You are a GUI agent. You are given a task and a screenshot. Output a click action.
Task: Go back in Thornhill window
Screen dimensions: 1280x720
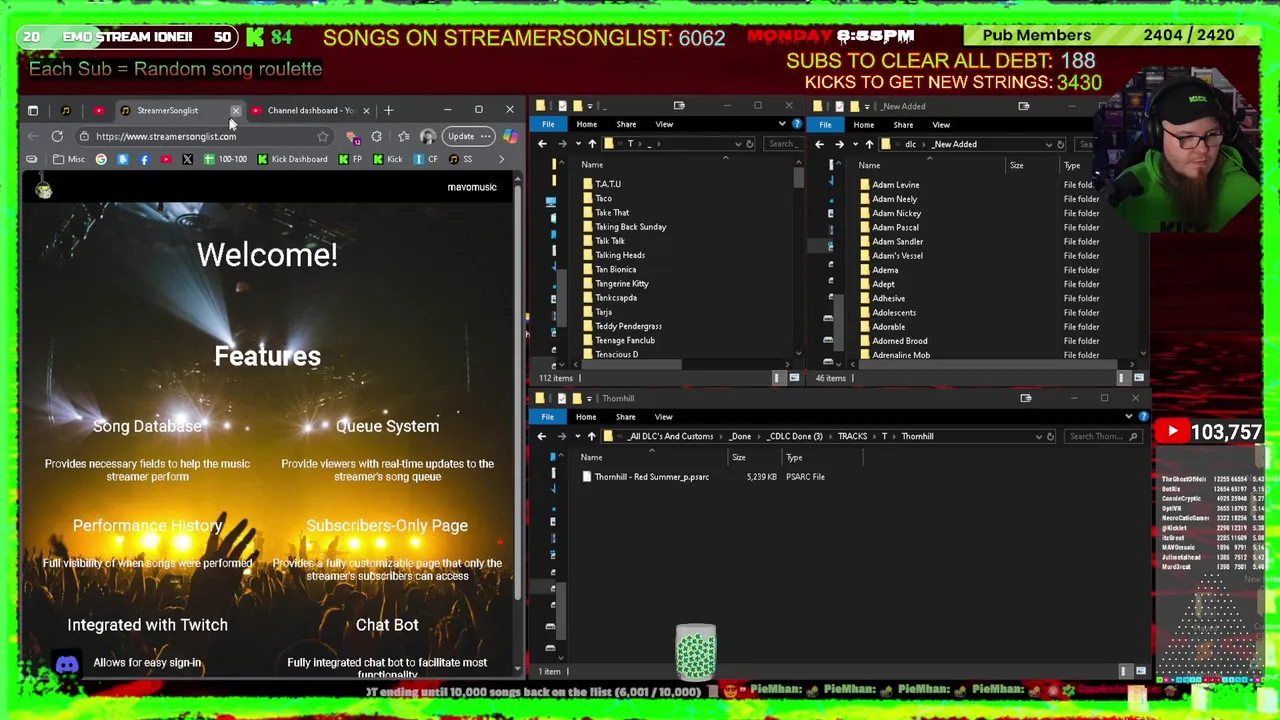[x=542, y=436]
